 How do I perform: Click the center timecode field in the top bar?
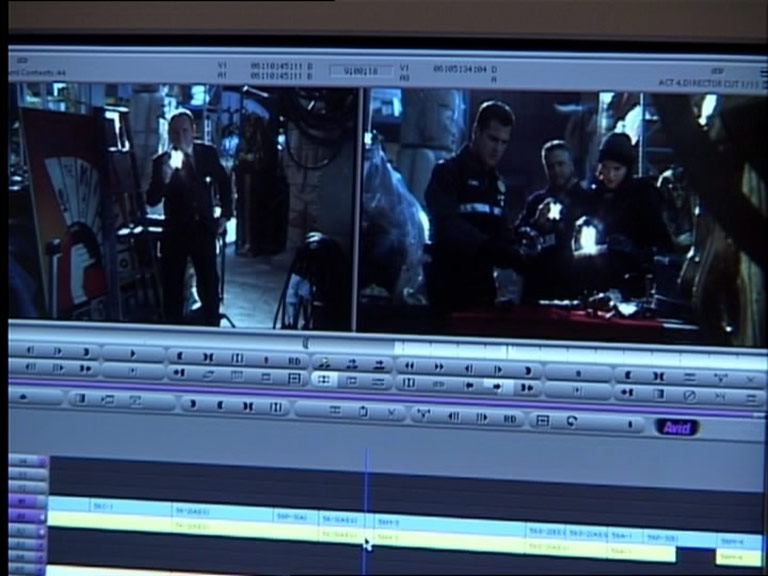(361, 72)
